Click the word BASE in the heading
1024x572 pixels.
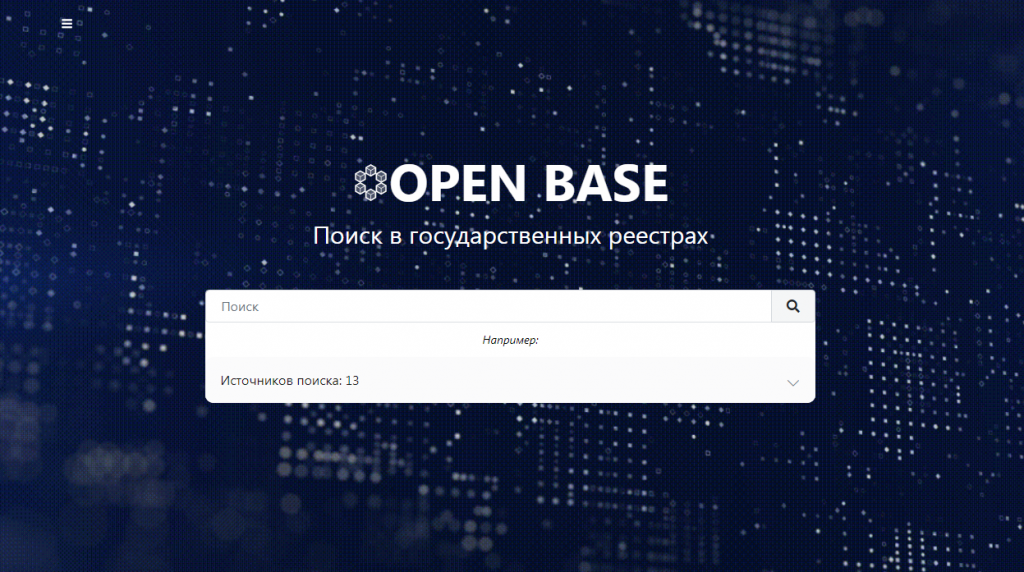point(606,184)
